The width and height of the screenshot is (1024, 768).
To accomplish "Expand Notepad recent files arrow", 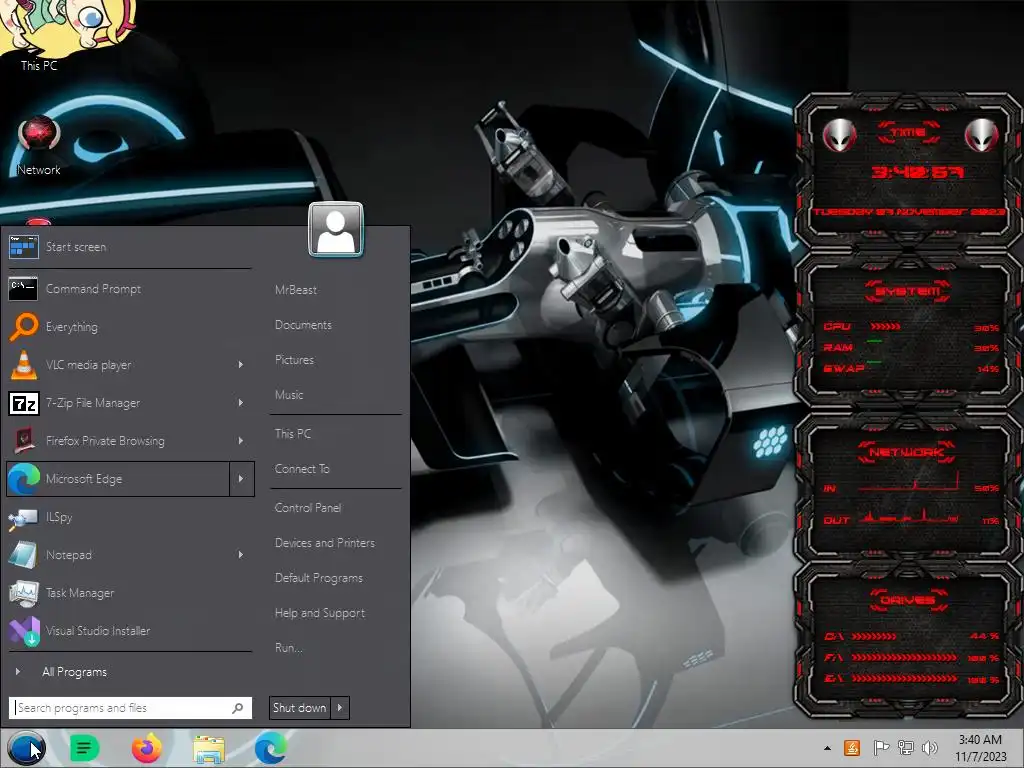I will tap(241, 555).
